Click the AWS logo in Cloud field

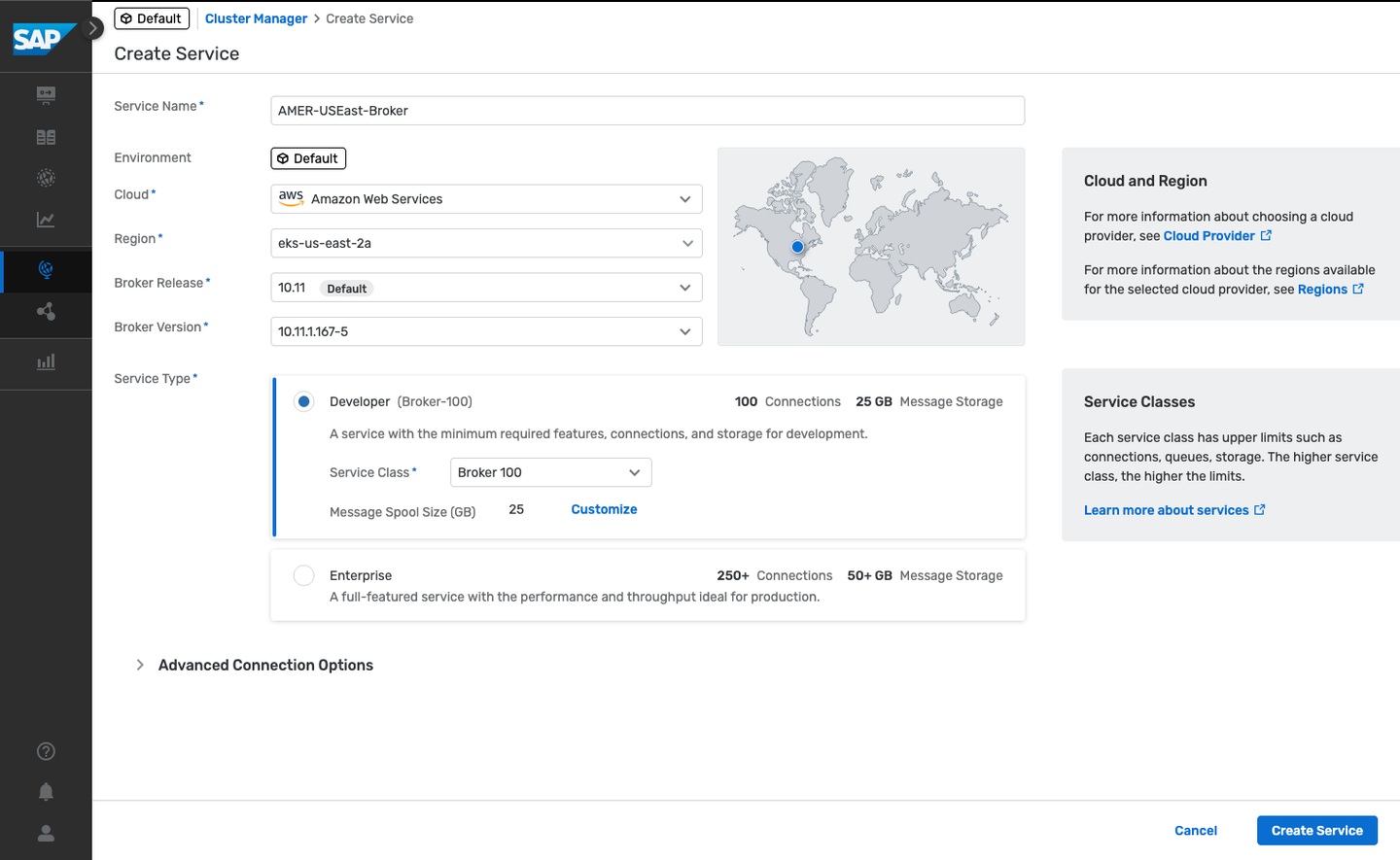(x=291, y=197)
